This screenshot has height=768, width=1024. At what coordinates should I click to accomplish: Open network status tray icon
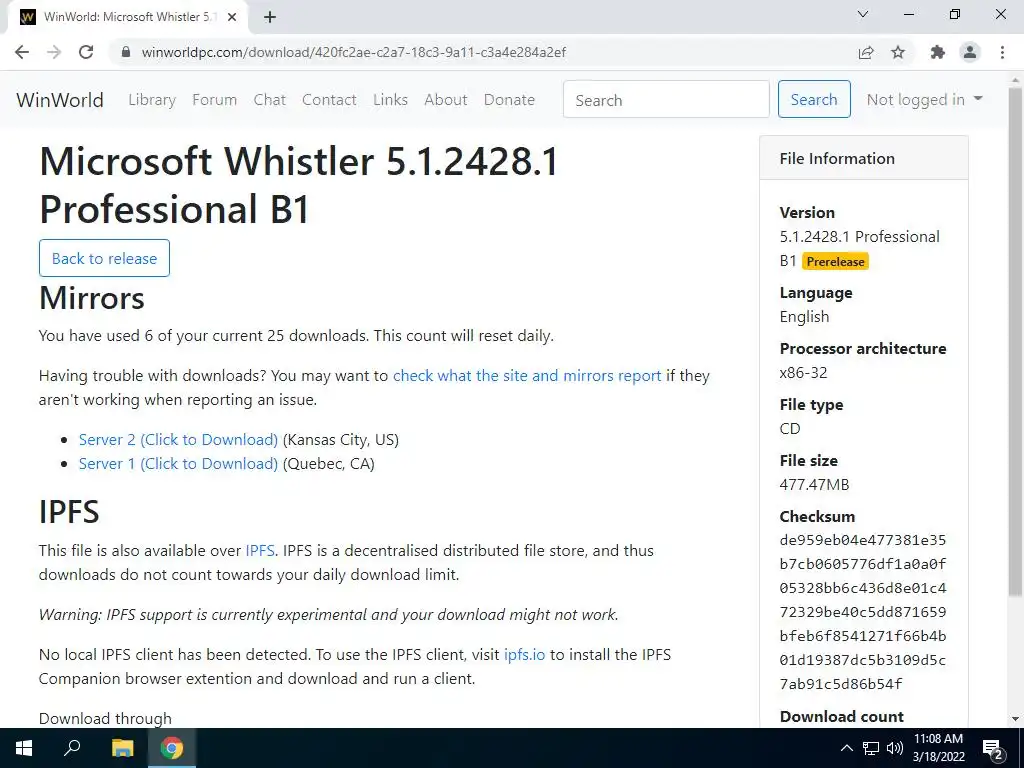(x=871, y=748)
